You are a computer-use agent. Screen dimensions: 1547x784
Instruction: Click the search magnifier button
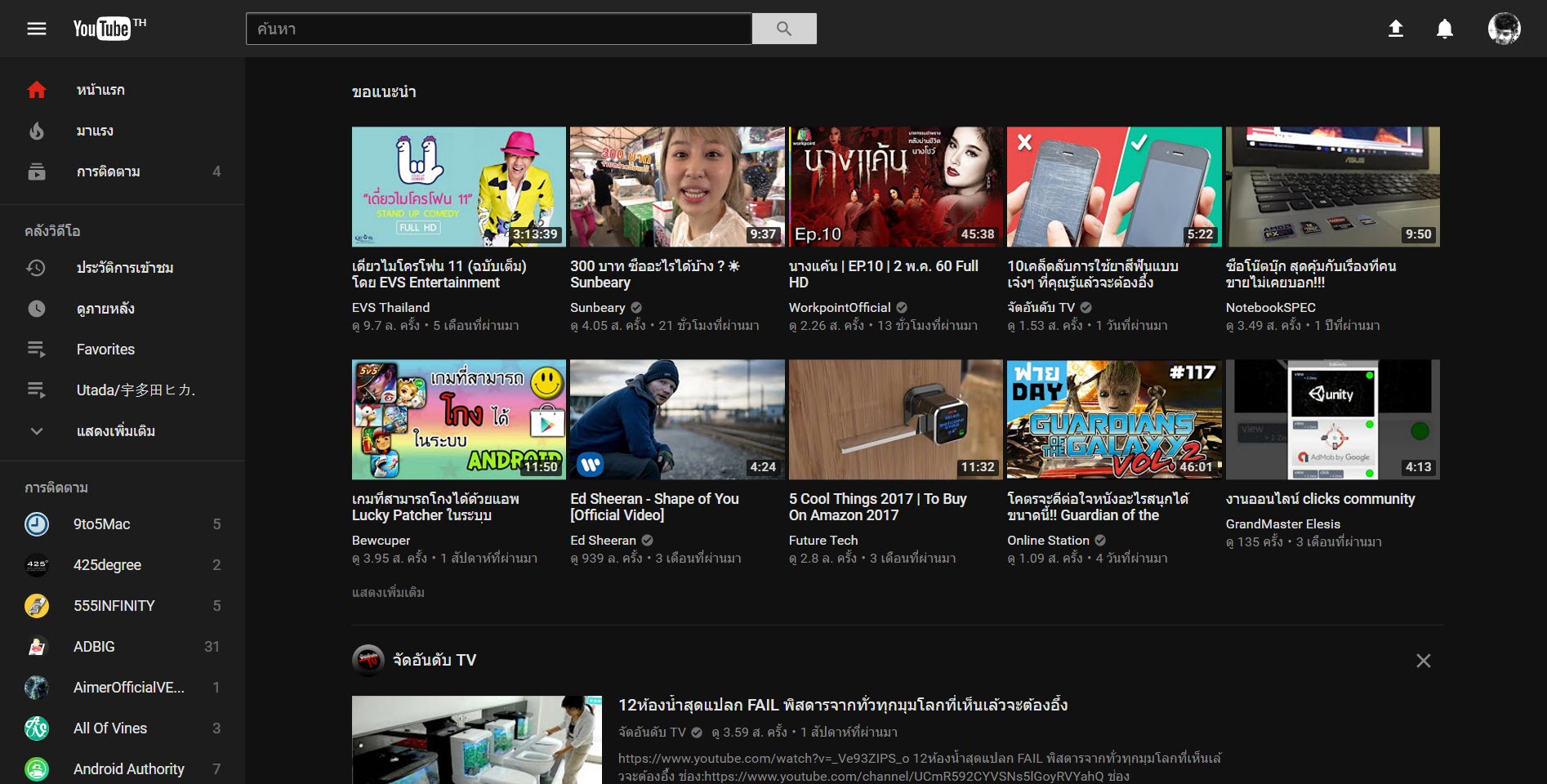pos(783,29)
